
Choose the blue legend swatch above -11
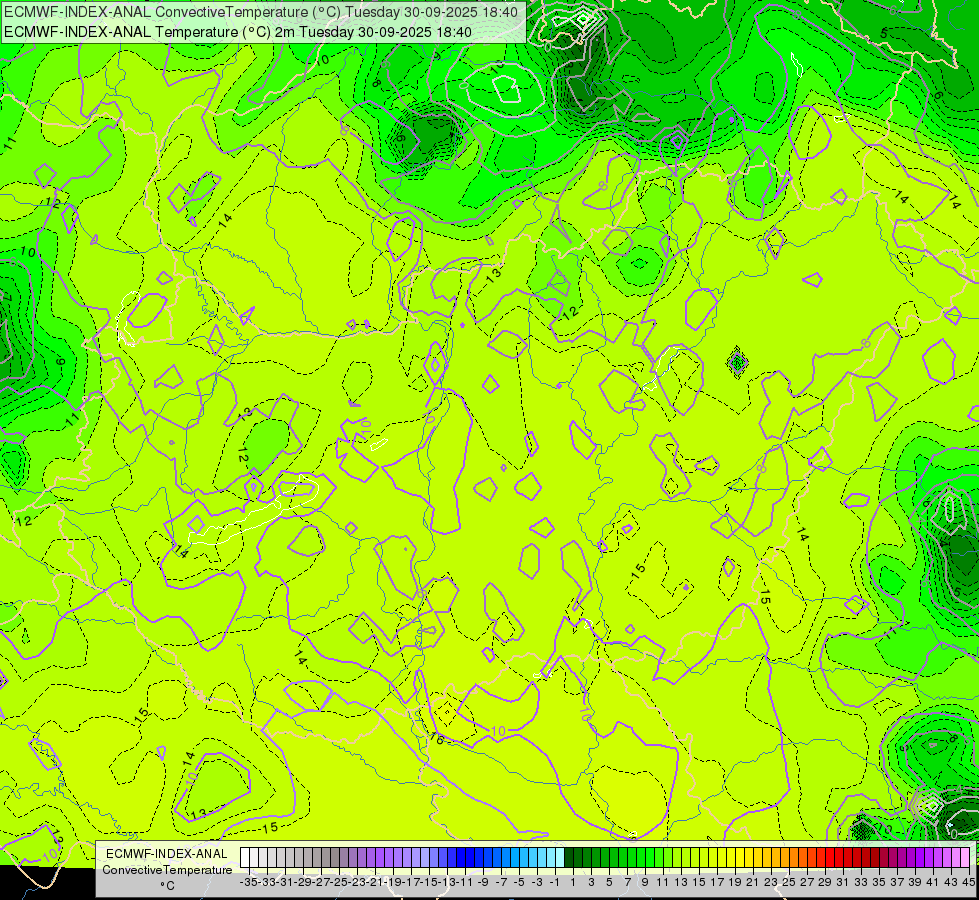point(461,858)
